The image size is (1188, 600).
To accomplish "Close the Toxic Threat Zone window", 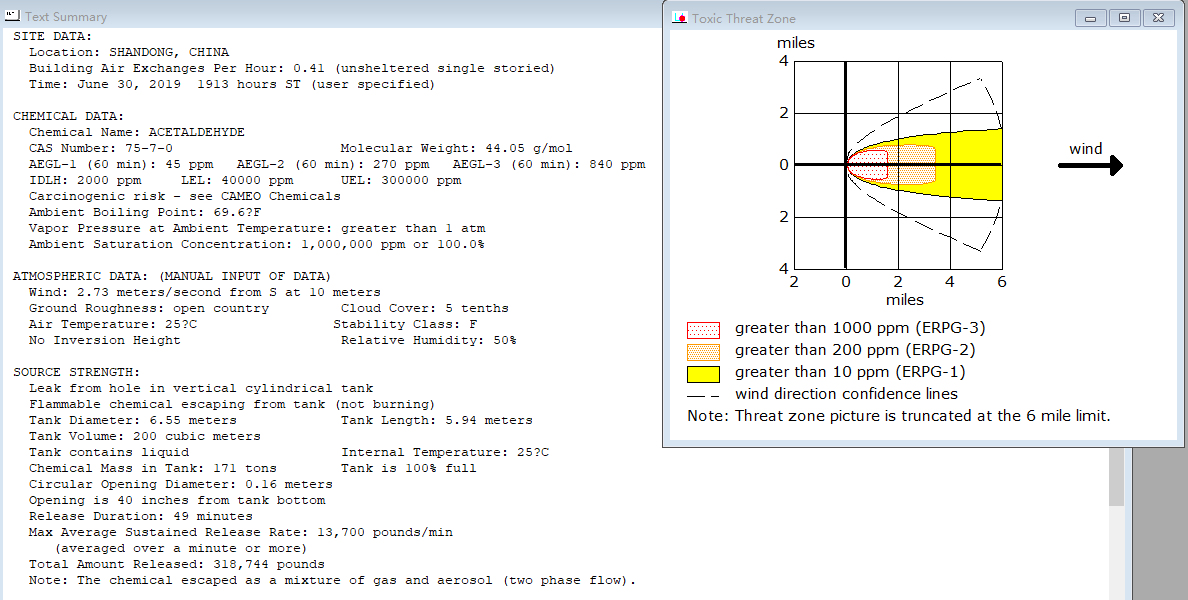I will (x=1158, y=17).
